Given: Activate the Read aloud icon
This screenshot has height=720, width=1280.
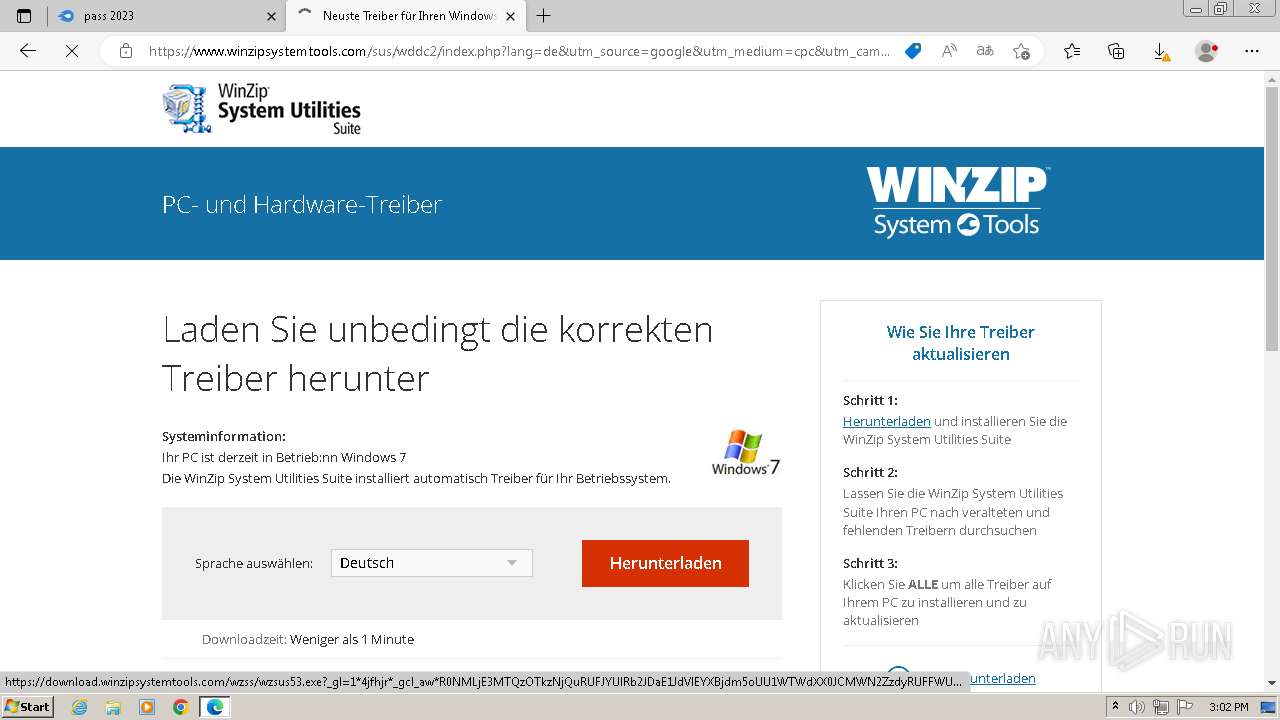Looking at the screenshot, I should click(x=949, y=51).
